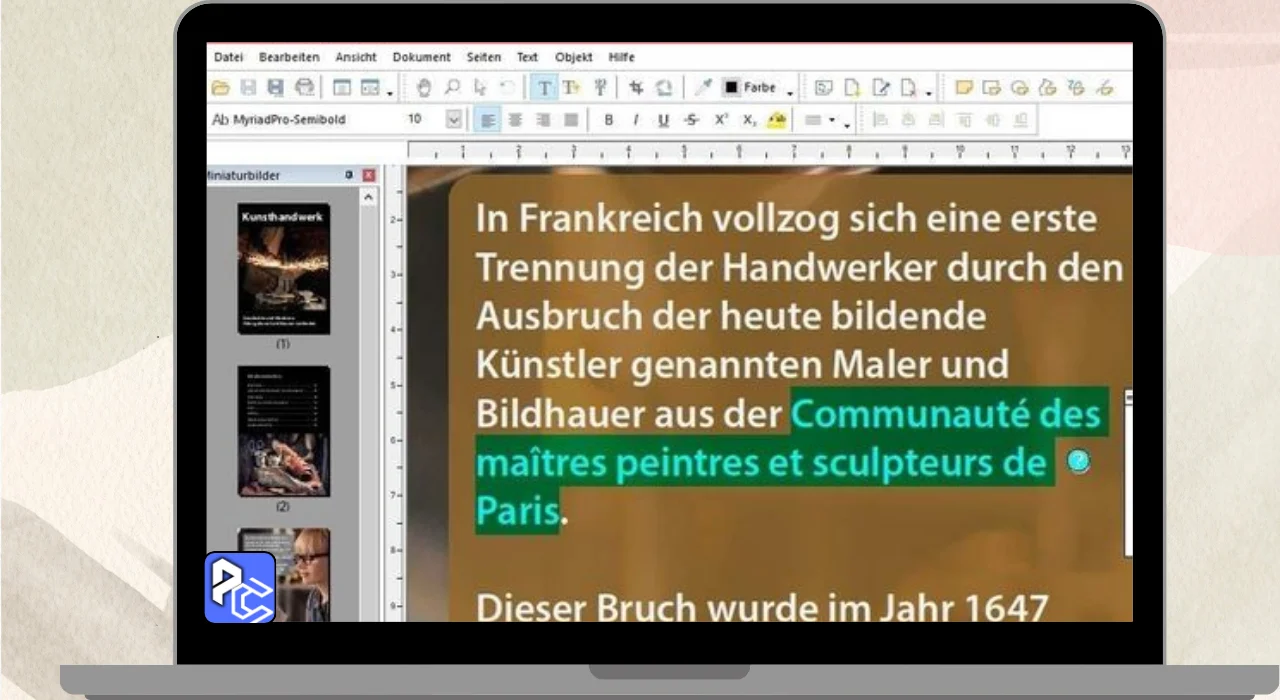Toggle bold B formatting

pyautogui.click(x=608, y=120)
